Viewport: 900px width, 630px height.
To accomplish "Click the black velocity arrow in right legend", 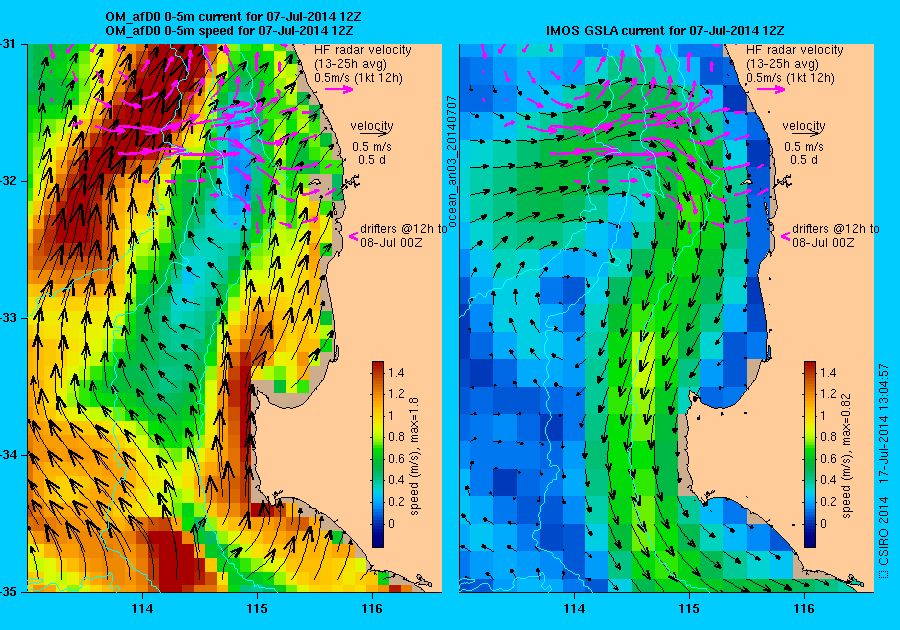I will 808,133.
